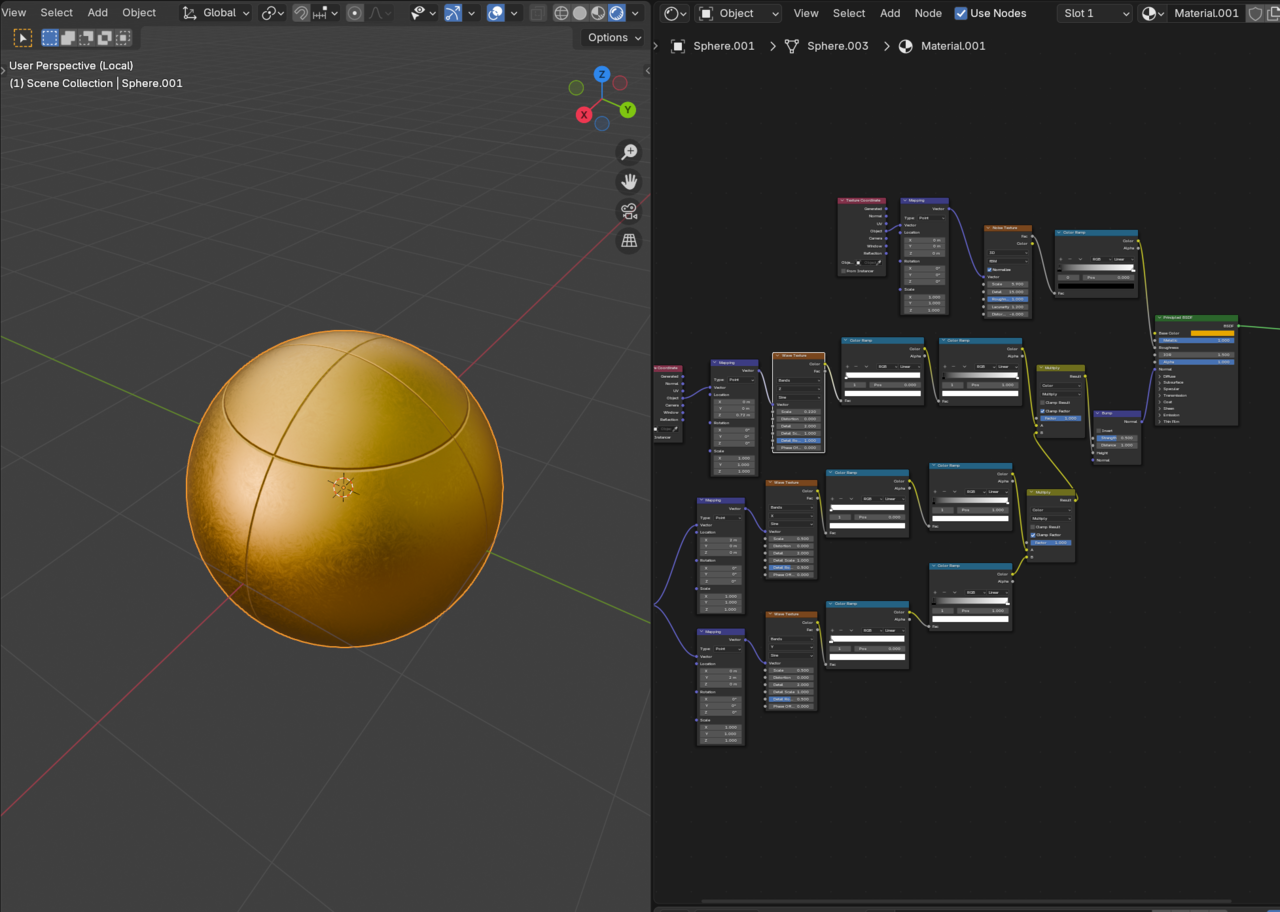Open the Object menu in 3D viewport header
The width and height of the screenshot is (1280, 912).
(139, 13)
